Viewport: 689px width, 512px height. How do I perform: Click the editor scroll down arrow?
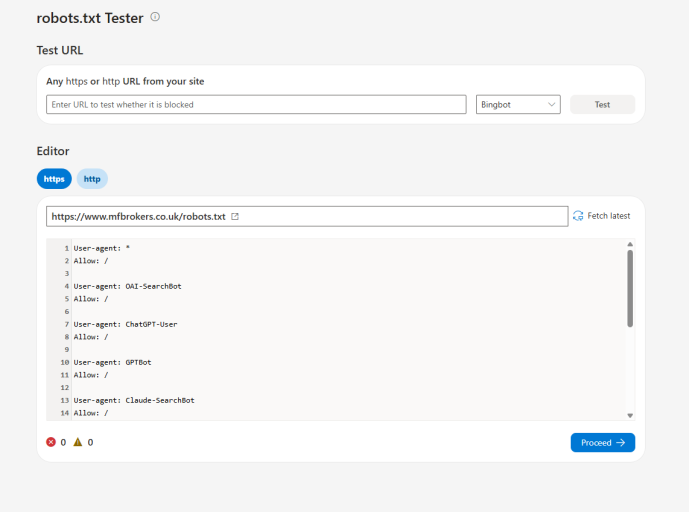pyautogui.click(x=630, y=415)
